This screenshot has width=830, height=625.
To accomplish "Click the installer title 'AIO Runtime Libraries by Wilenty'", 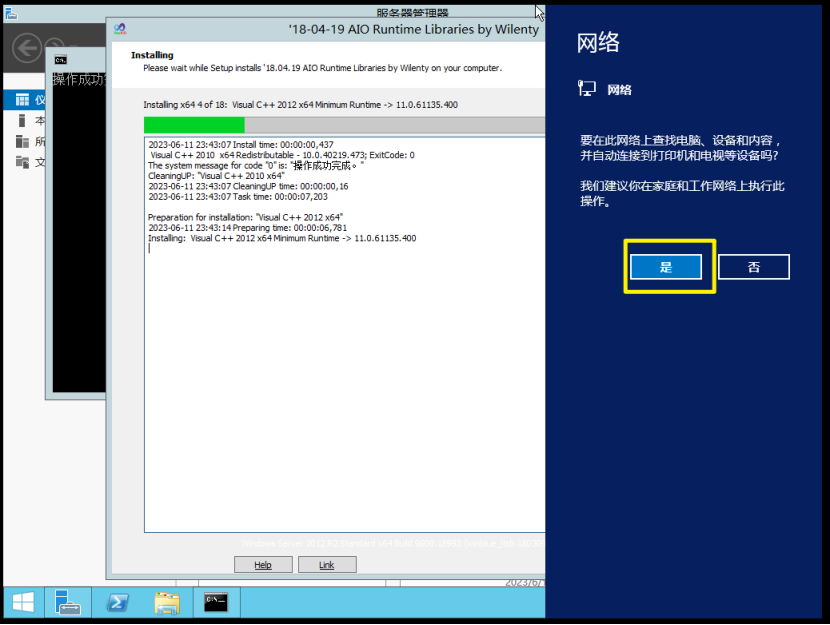I will pyautogui.click(x=413, y=29).
